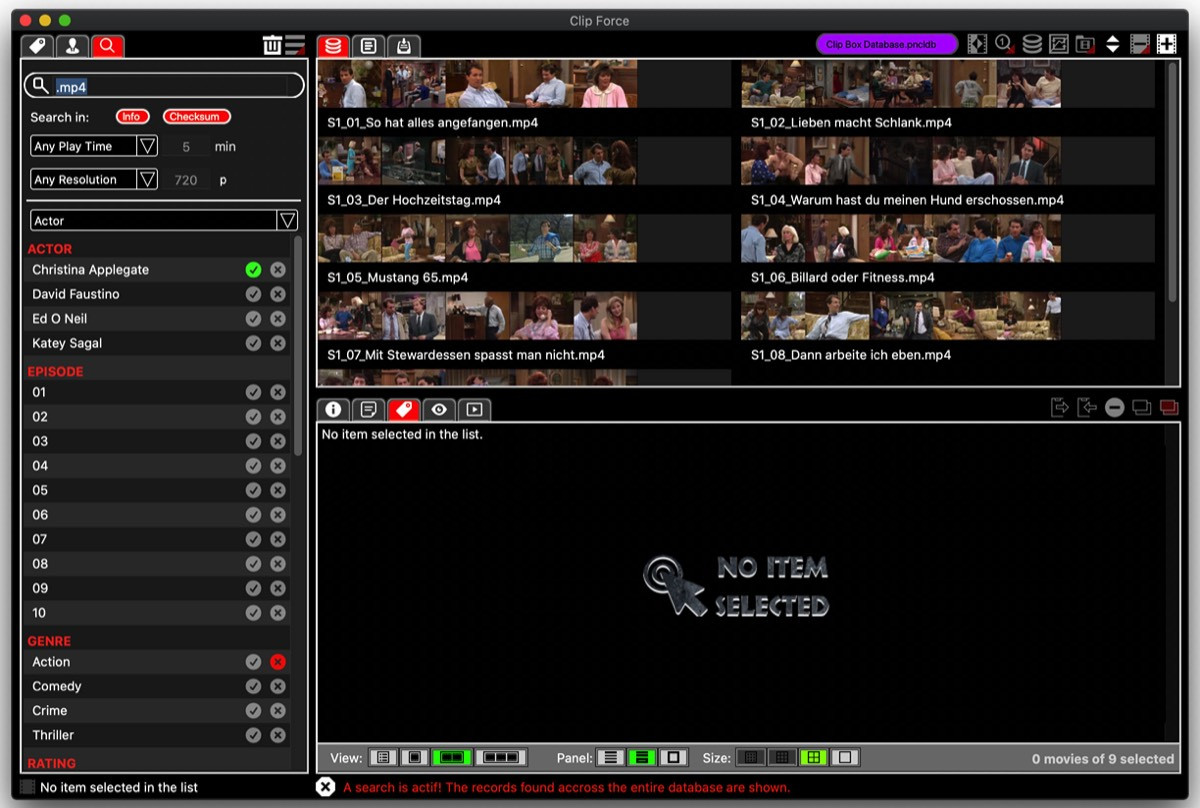Select S1_03_Der Hochzeitstag.mp4 filename

(414, 200)
